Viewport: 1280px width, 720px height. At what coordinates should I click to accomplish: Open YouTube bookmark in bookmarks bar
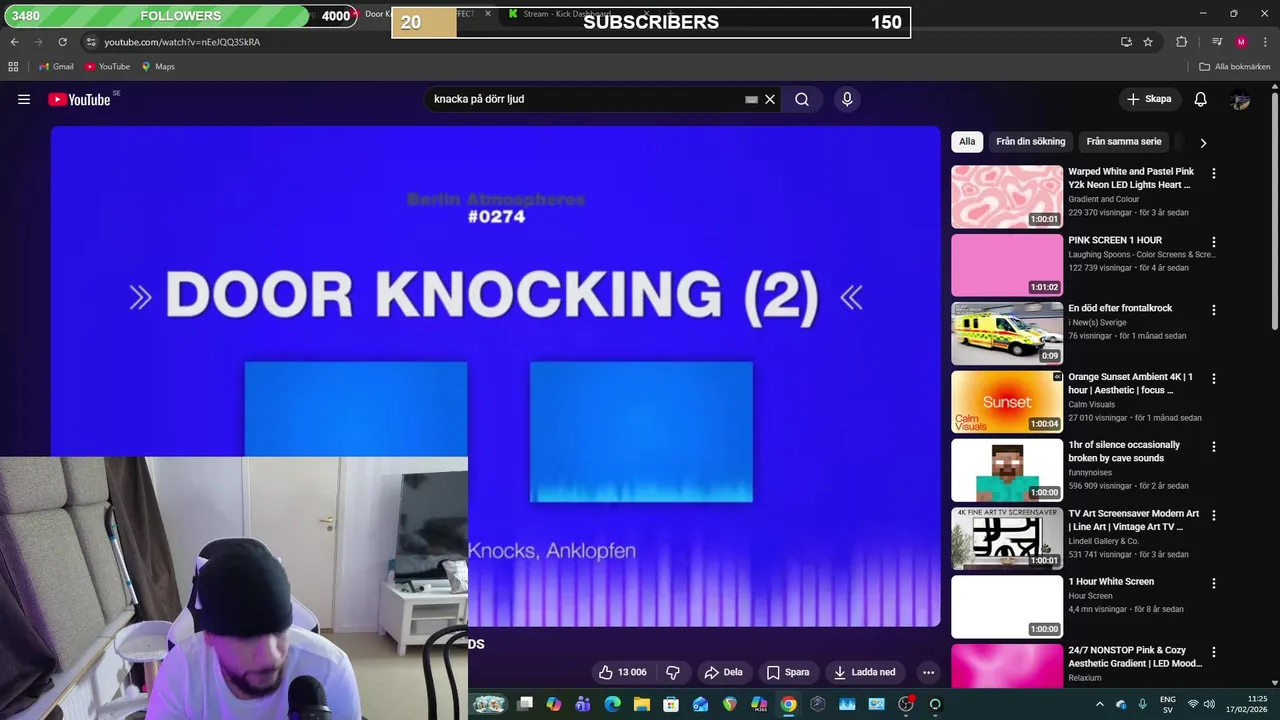(x=107, y=67)
